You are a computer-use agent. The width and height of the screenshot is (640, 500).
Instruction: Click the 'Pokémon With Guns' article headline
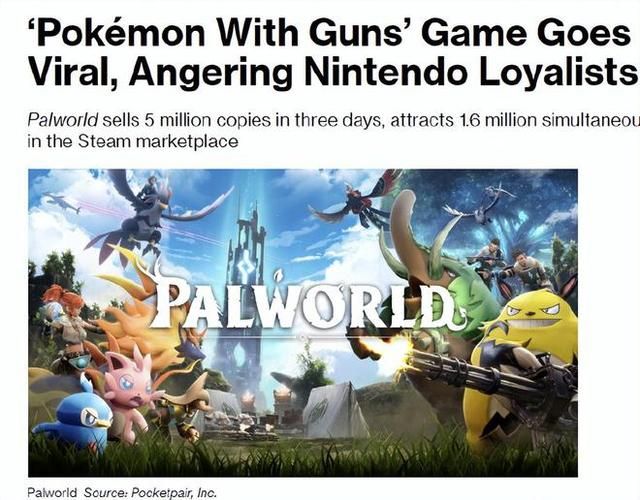click(333, 52)
